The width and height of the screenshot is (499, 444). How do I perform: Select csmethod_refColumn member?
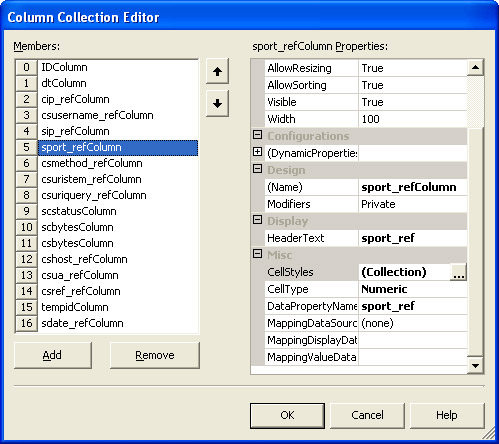118,163
